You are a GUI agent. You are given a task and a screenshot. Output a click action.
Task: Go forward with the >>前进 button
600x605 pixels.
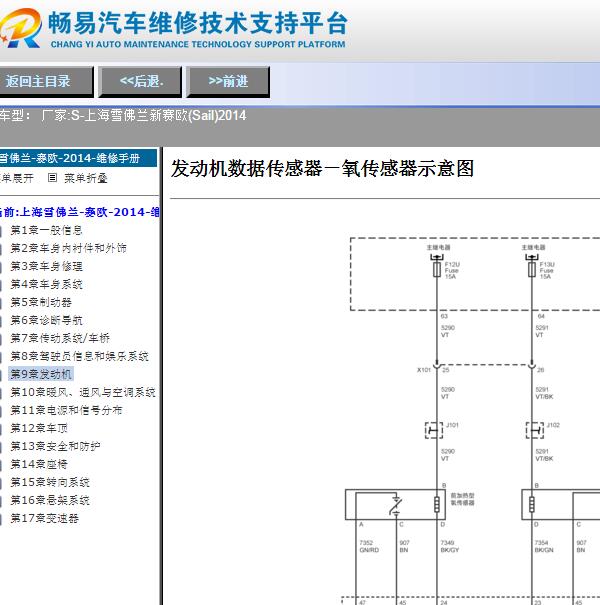pos(228,81)
